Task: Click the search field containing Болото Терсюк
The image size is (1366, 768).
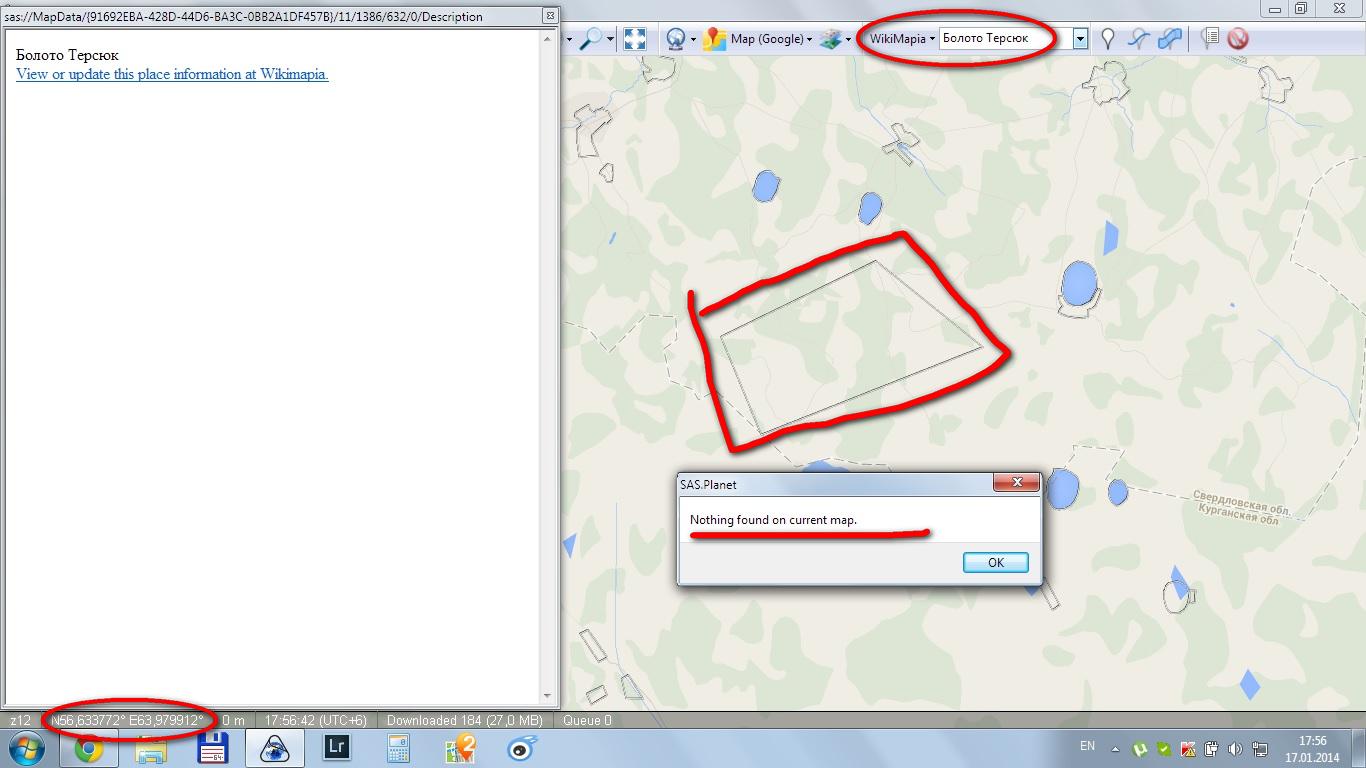Action: (x=1003, y=39)
